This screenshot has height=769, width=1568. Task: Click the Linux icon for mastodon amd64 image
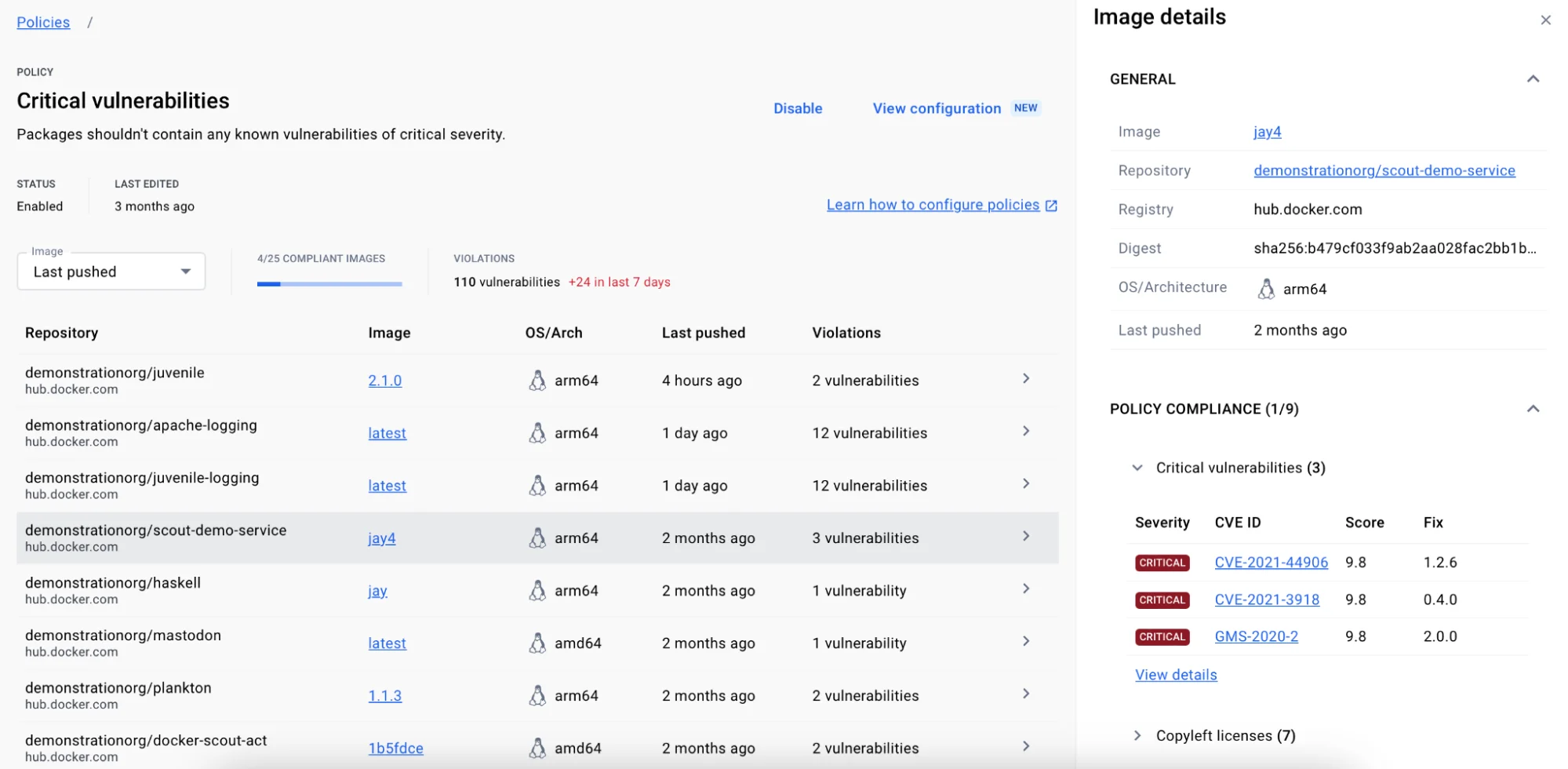pos(538,642)
